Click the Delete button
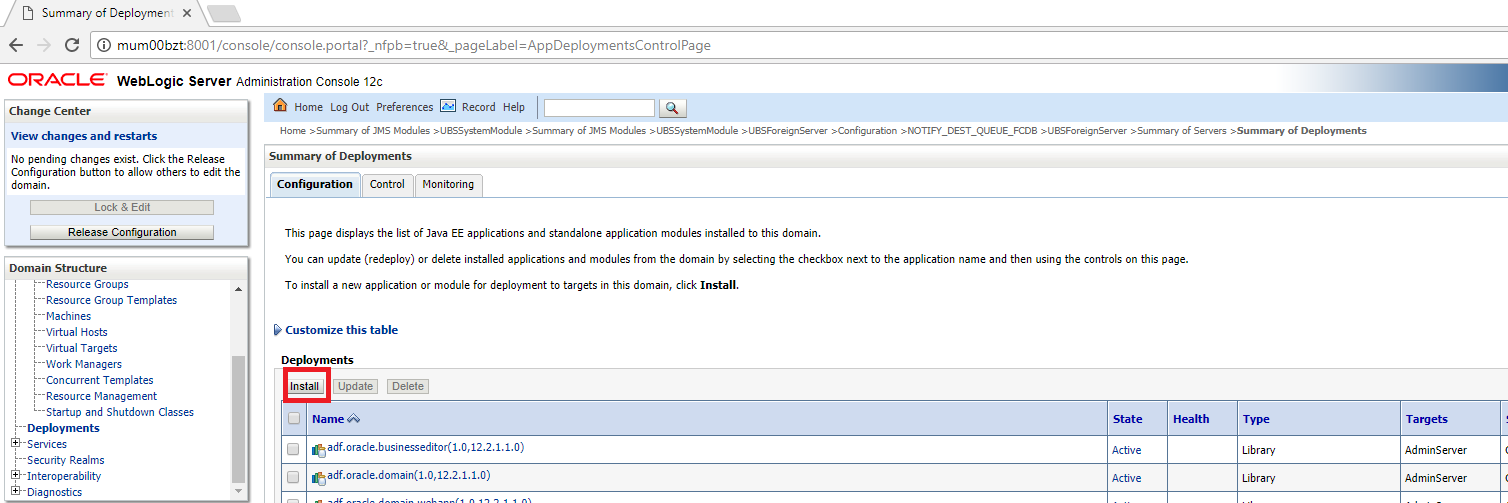Viewport: 1508px width, 503px height. coord(408,386)
